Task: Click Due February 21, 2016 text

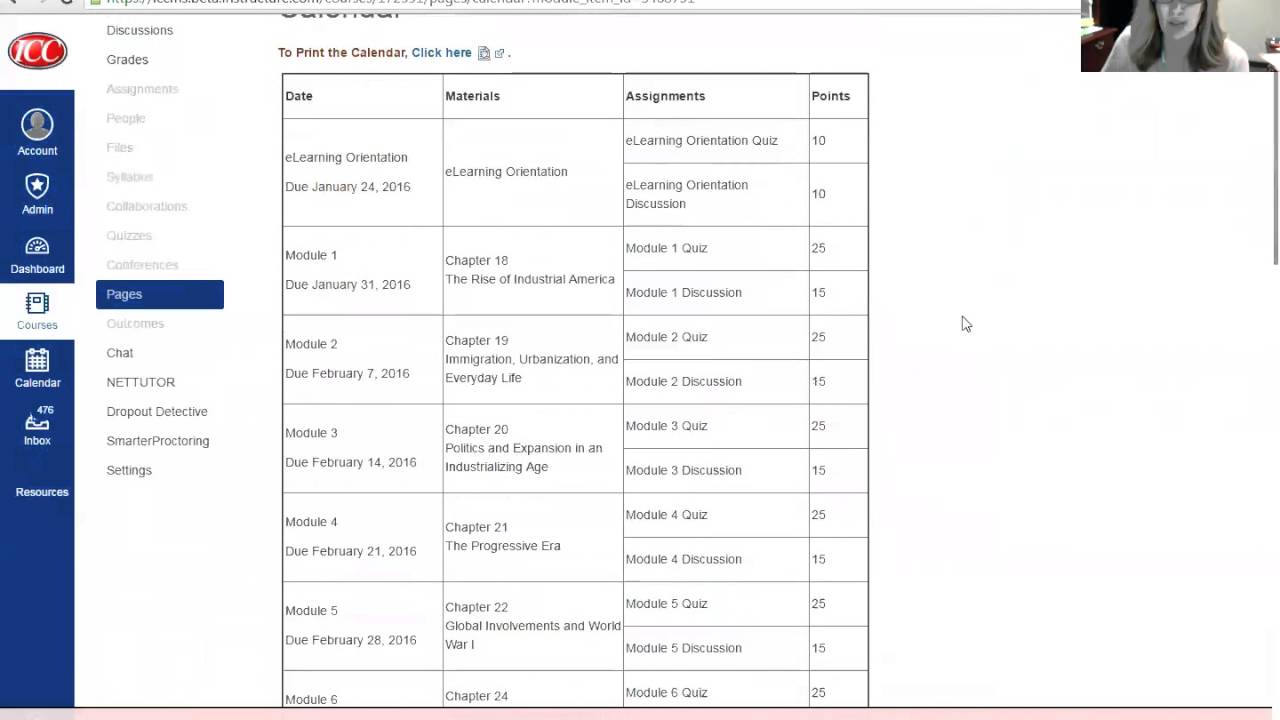Action: click(x=350, y=552)
